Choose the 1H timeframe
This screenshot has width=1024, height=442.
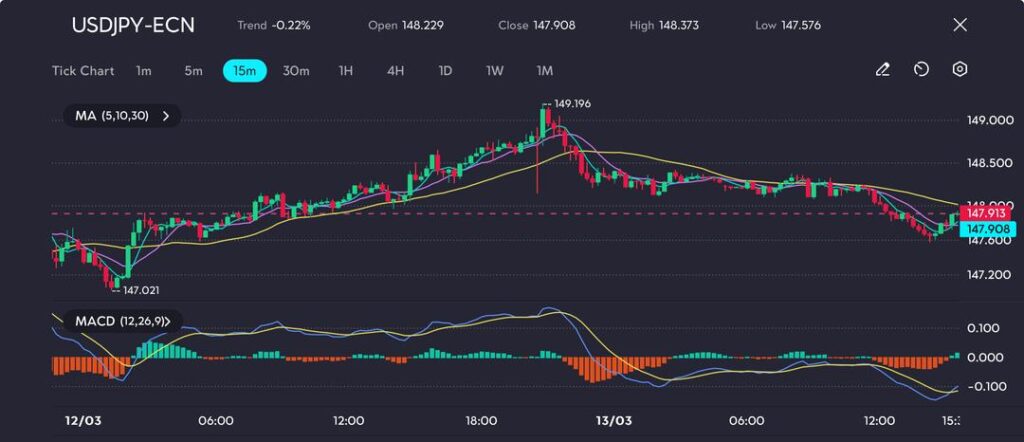pos(346,71)
